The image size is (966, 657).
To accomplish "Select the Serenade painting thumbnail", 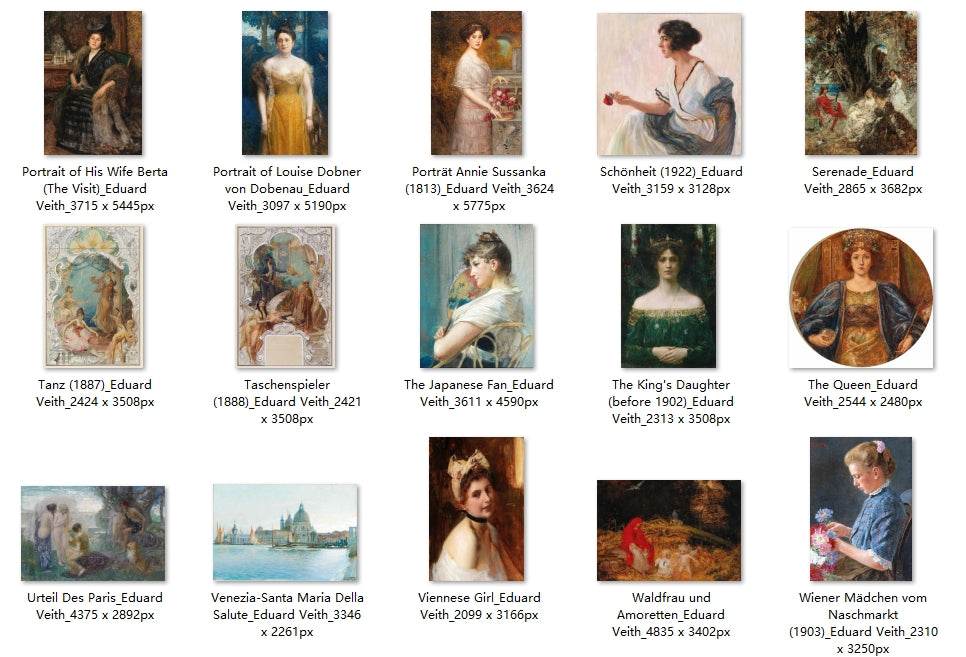I will tap(861, 83).
